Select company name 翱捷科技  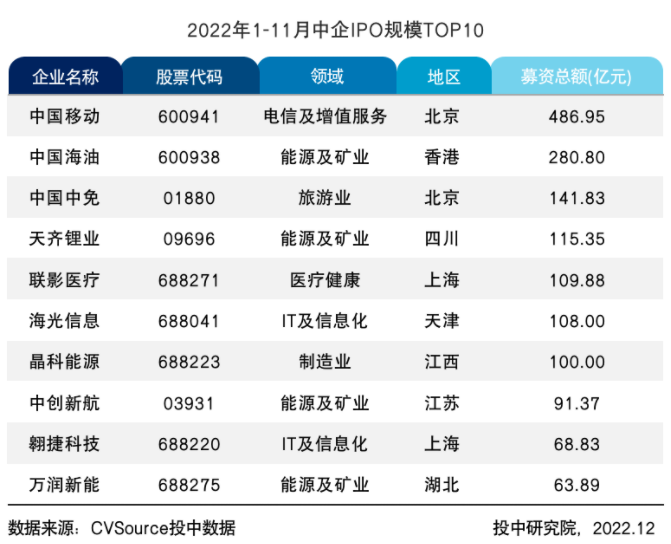(65, 443)
